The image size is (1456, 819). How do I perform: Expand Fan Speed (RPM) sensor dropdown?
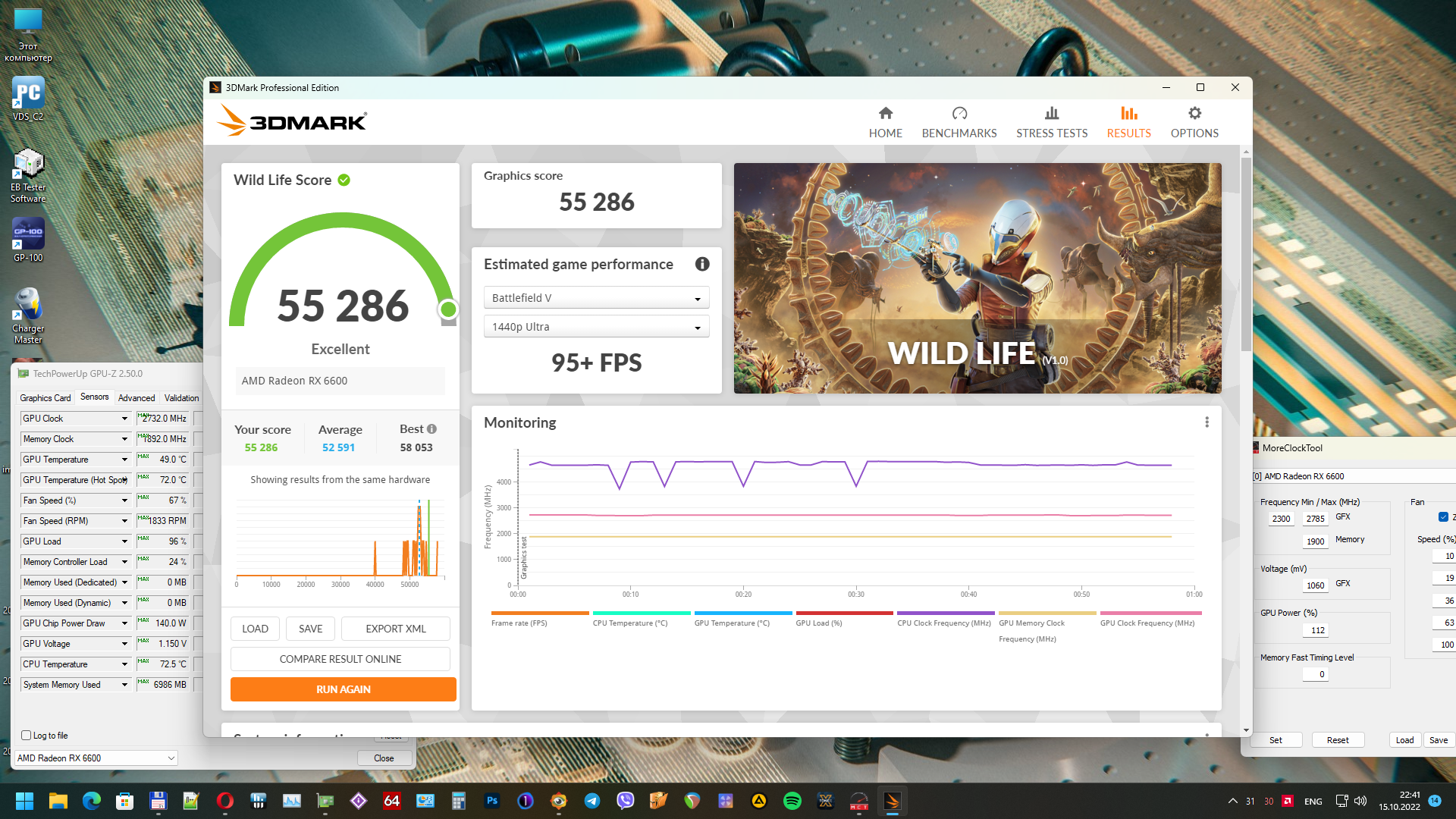tap(124, 521)
